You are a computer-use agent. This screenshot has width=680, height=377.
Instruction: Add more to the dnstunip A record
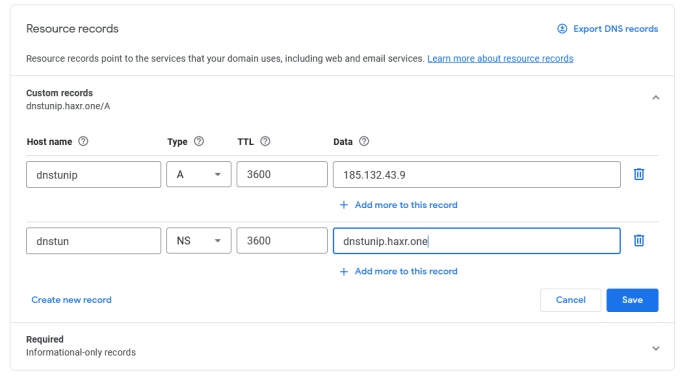[x=406, y=205]
